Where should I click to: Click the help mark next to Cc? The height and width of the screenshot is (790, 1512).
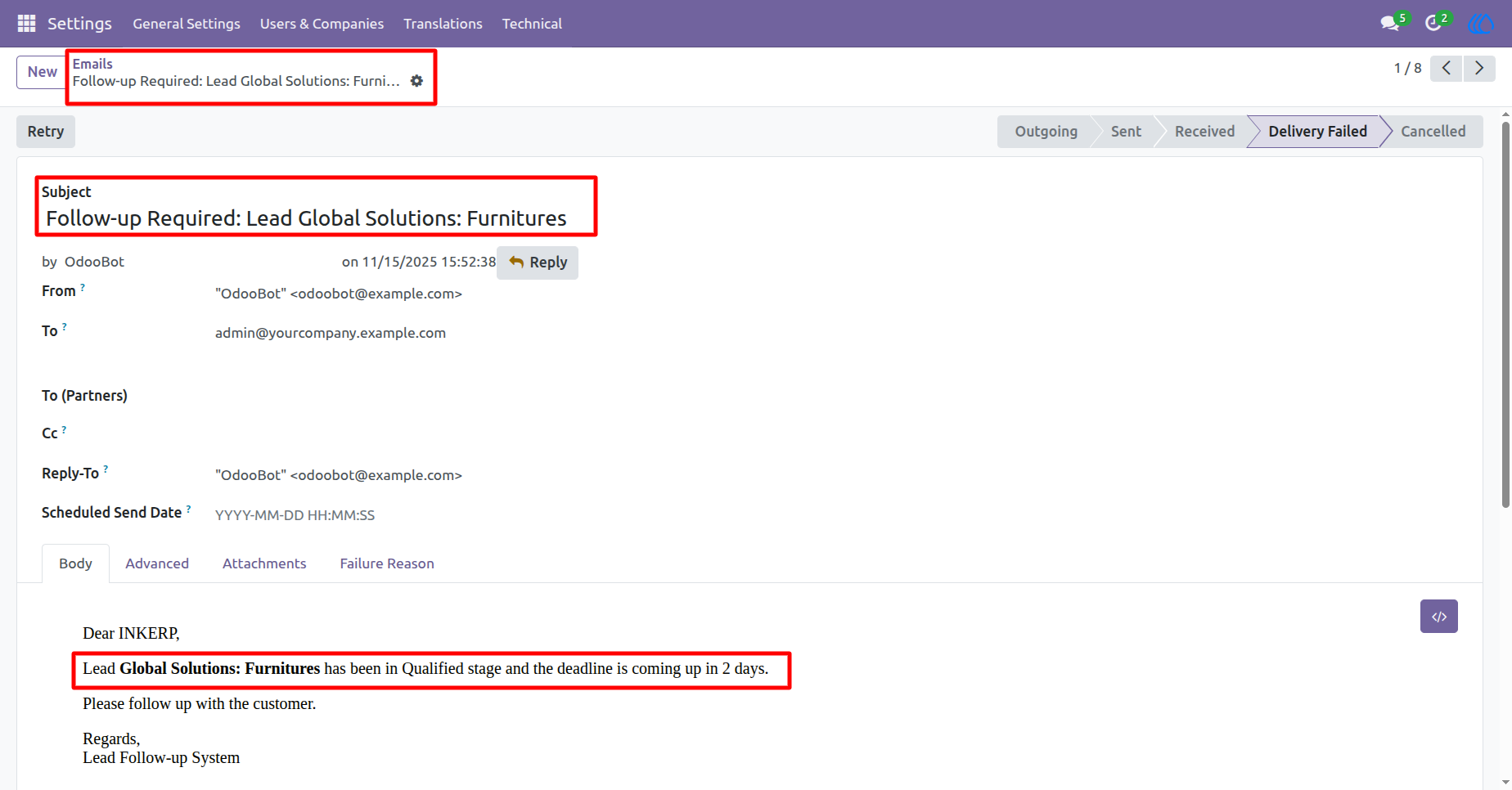(65, 429)
